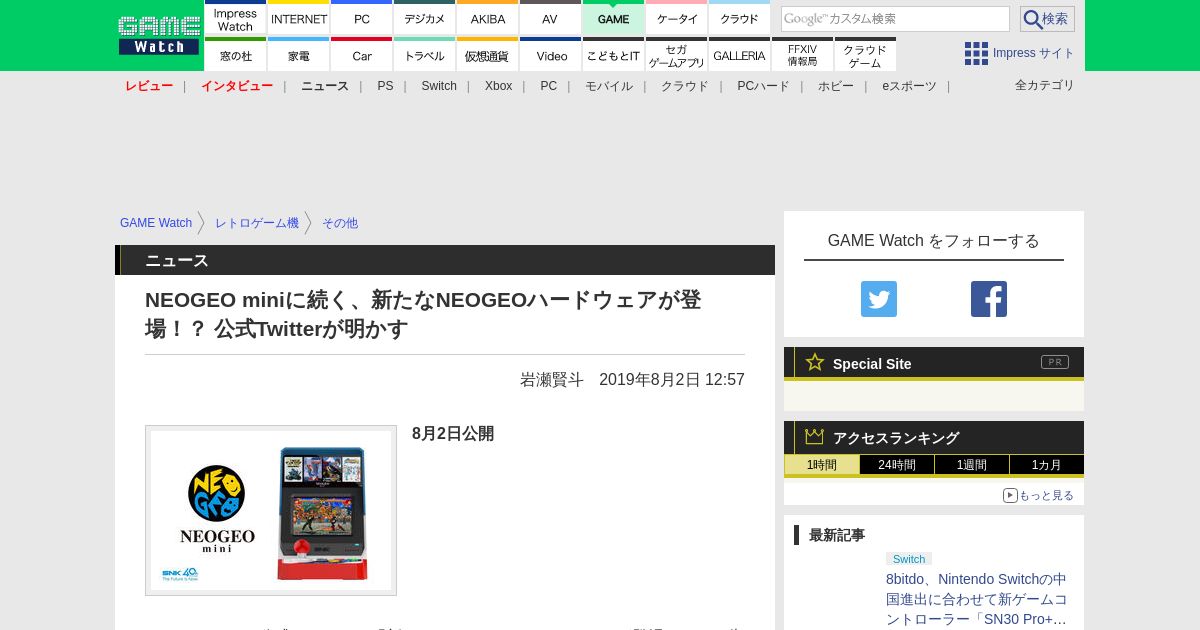
Task: Open the クラウド site tab
Action: (740, 18)
